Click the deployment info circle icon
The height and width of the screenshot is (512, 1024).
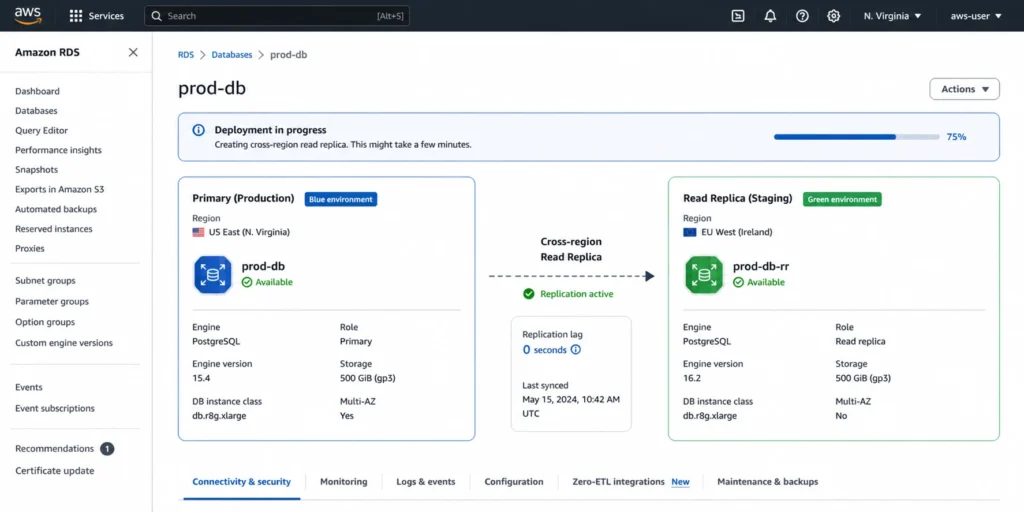[x=199, y=130]
